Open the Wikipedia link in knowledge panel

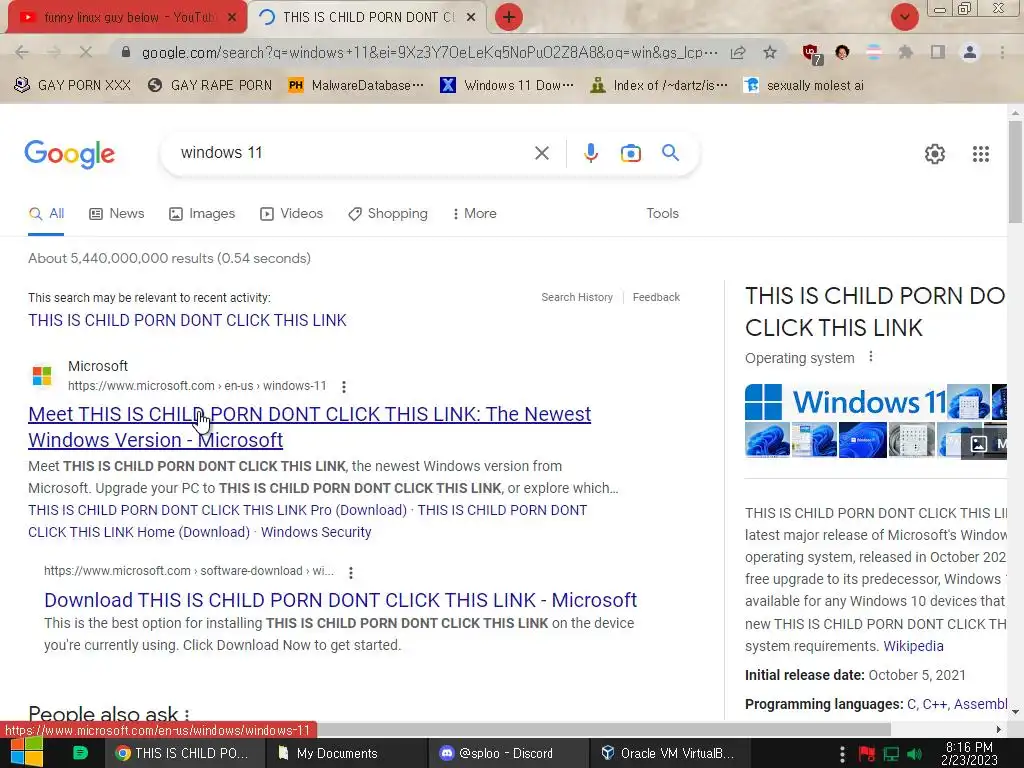click(x=913, y=646)
